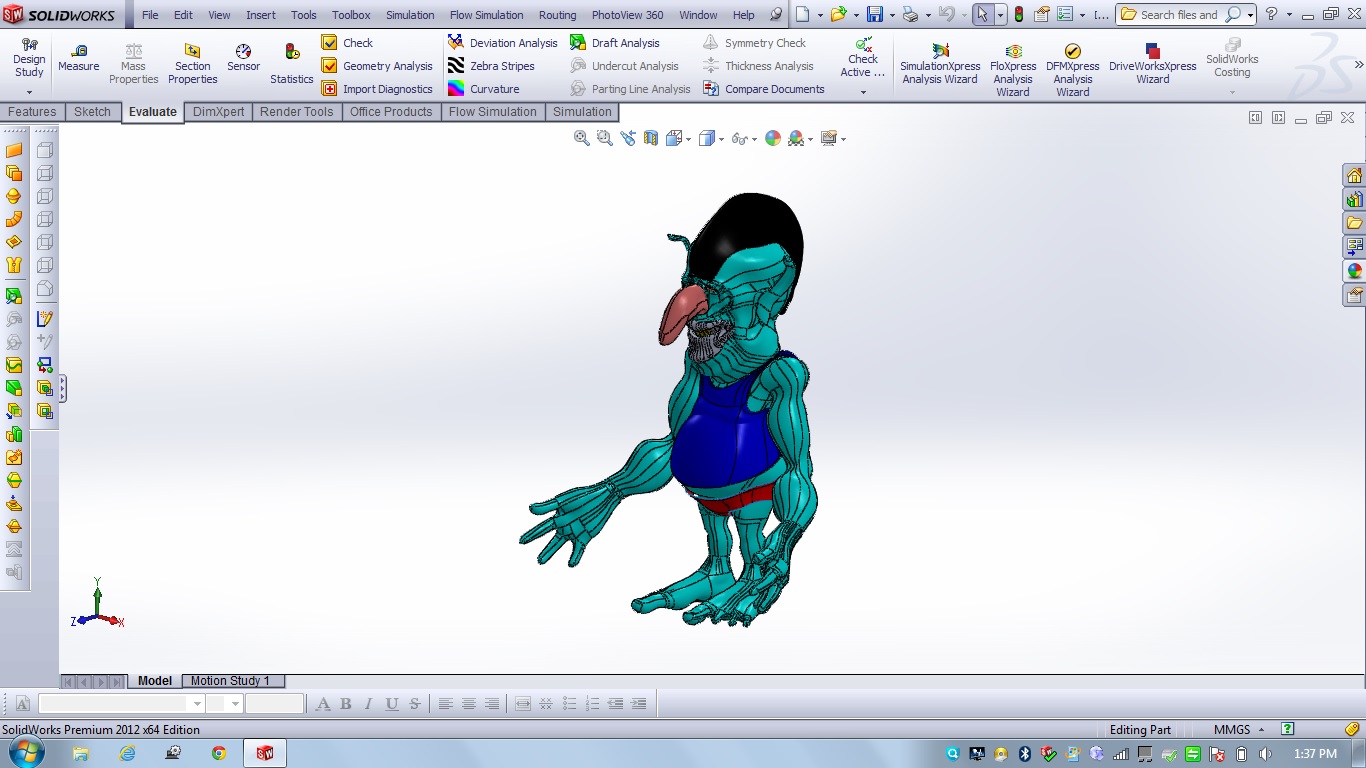Run Deviation Analysis
Viewport: 1366px width, 768px height.
click(x=502, y=43)
